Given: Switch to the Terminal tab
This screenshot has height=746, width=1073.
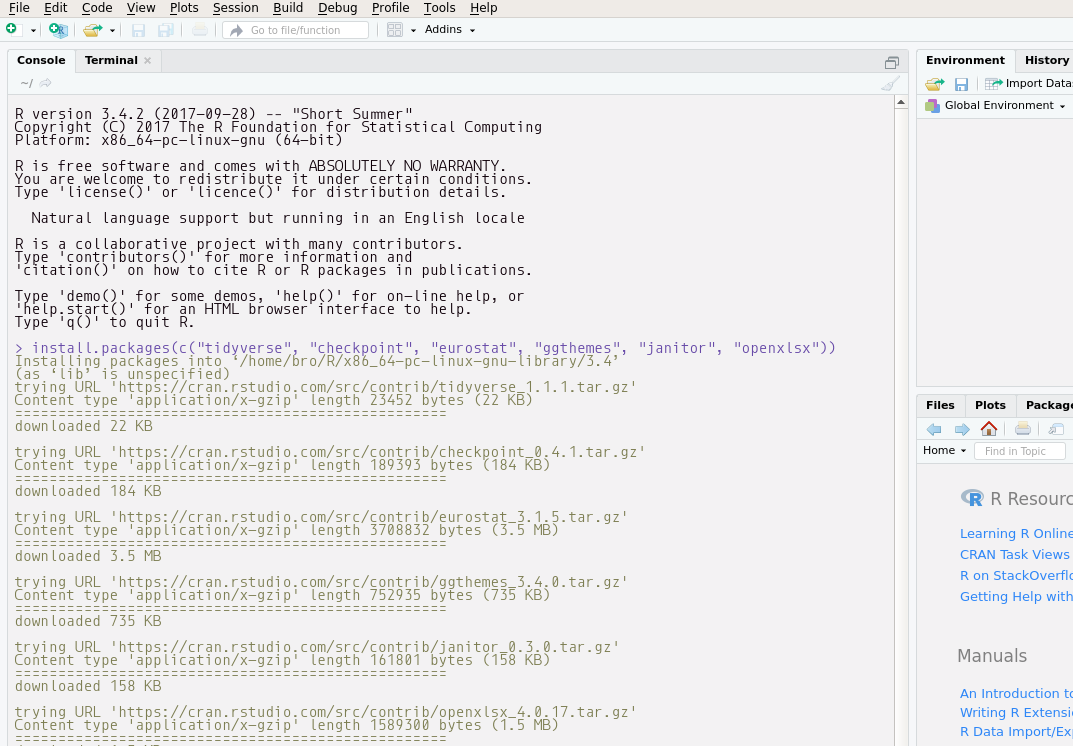Looking at the screenshot, I should coord(110,60).
